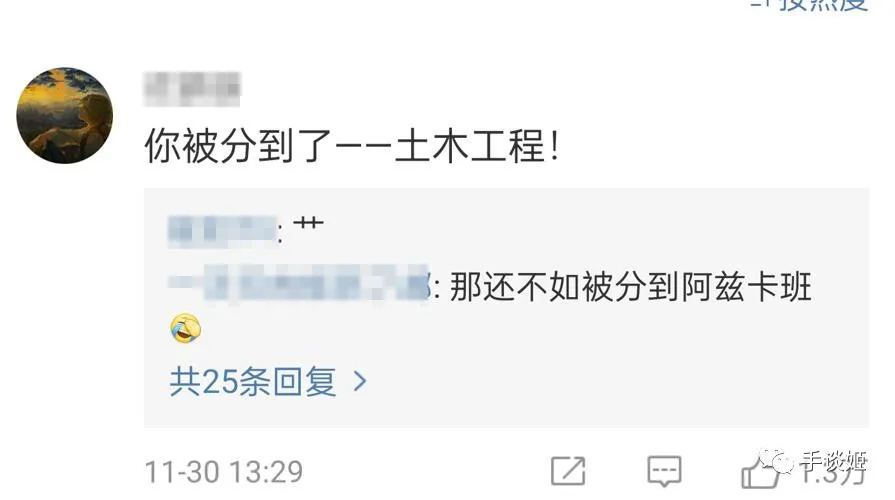The image size is (895, 500).
Task: Open the comment reply bubble icon
Action: (x=664, y=471)
